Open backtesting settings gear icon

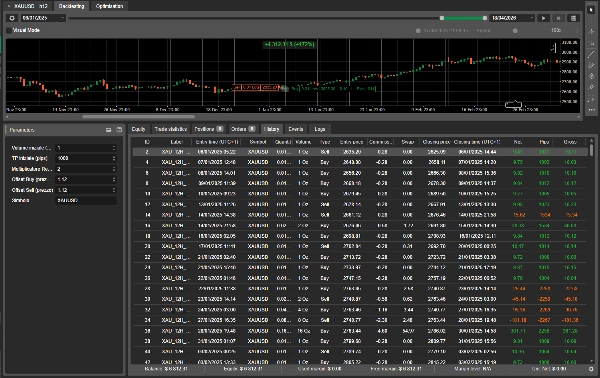click(12, 18)
